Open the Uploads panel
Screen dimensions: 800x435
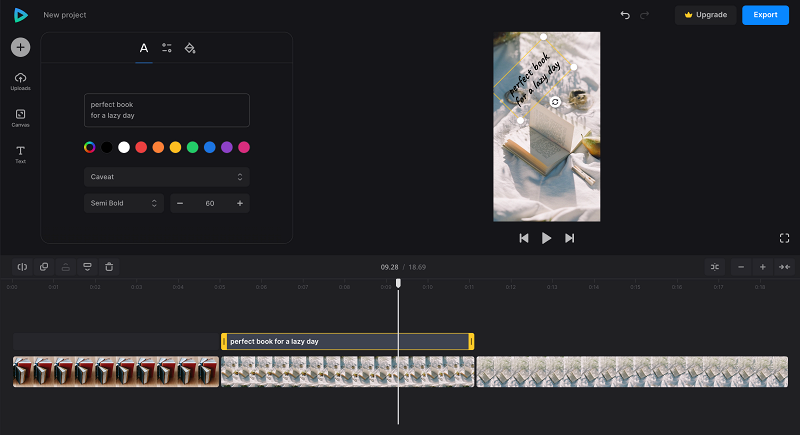pyautogui.click(x=20, y=82)
